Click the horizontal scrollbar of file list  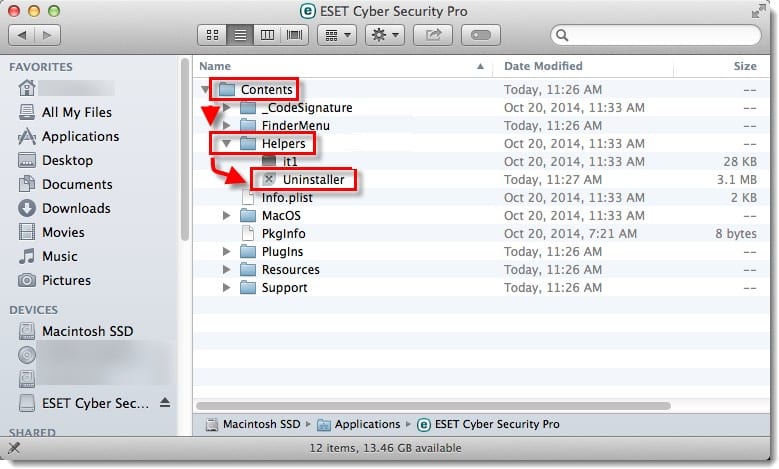pos(433,406)
